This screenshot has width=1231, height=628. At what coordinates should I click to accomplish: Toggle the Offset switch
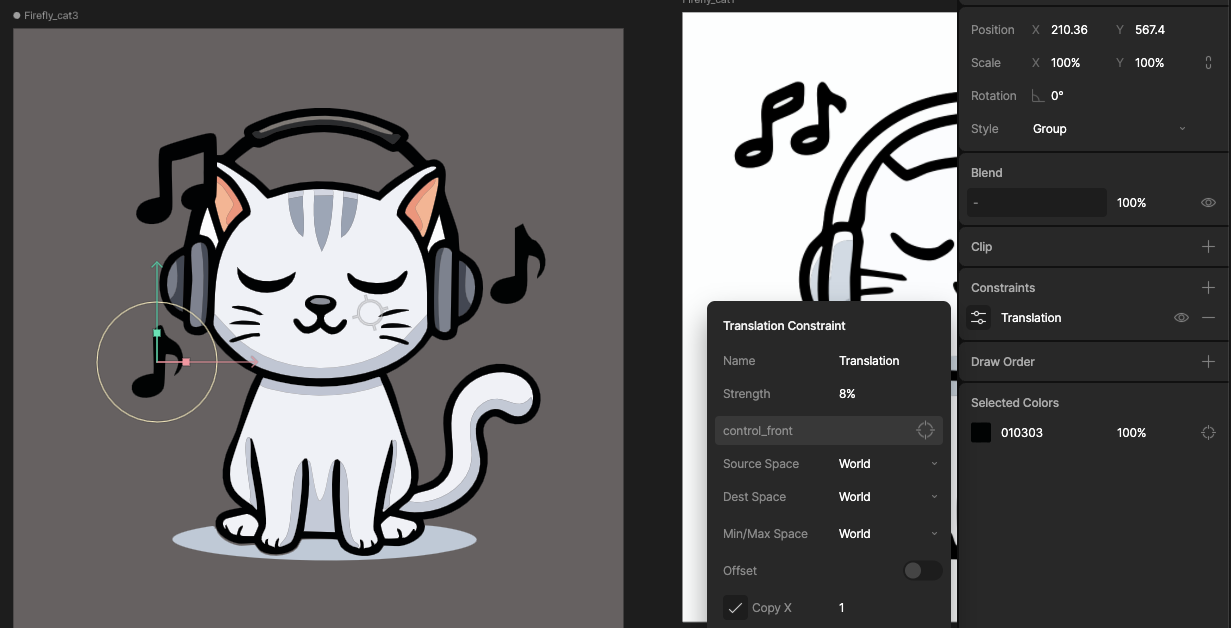pos(922,571)
